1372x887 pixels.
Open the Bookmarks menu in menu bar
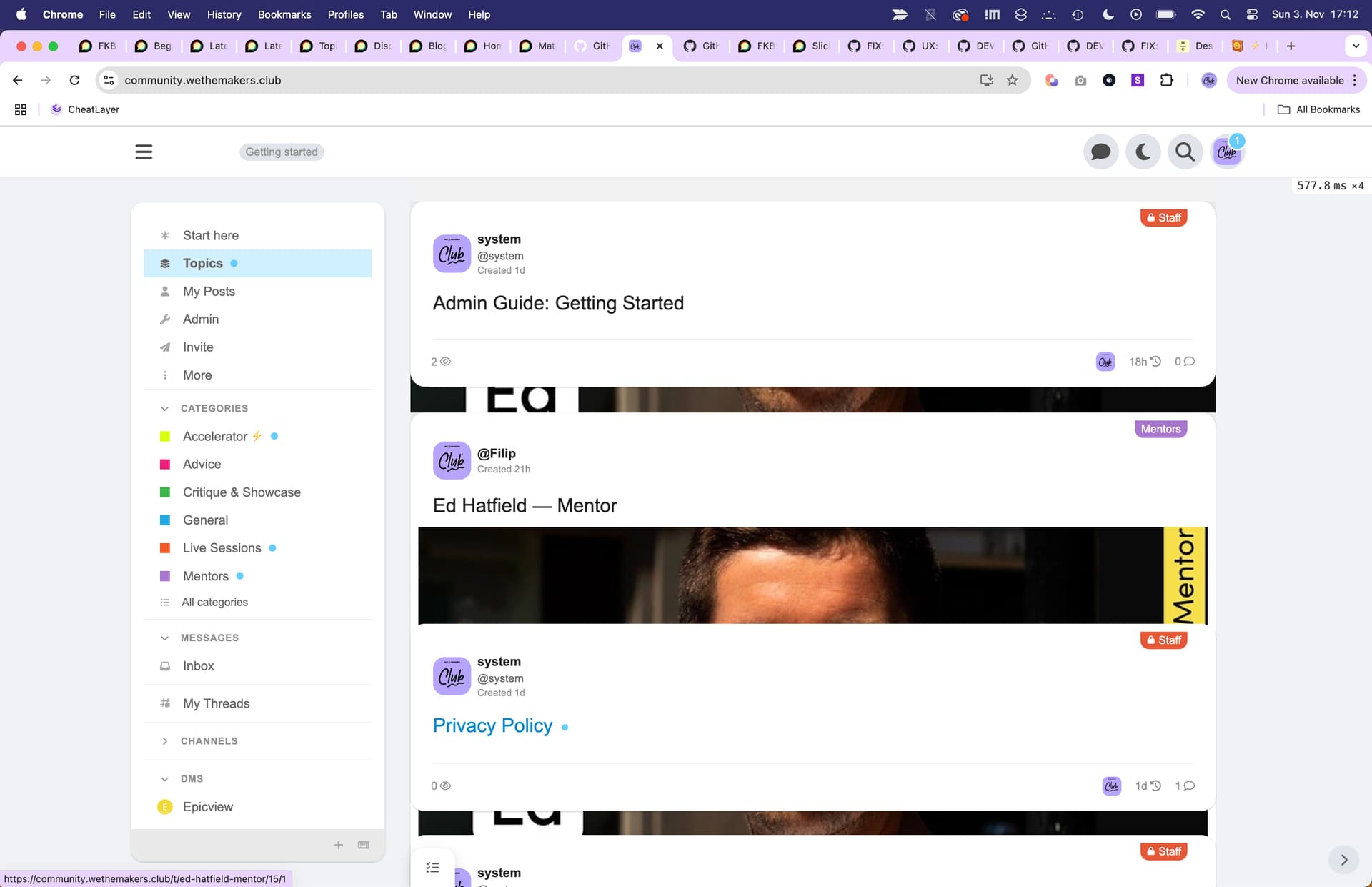(x=284, y=14)
